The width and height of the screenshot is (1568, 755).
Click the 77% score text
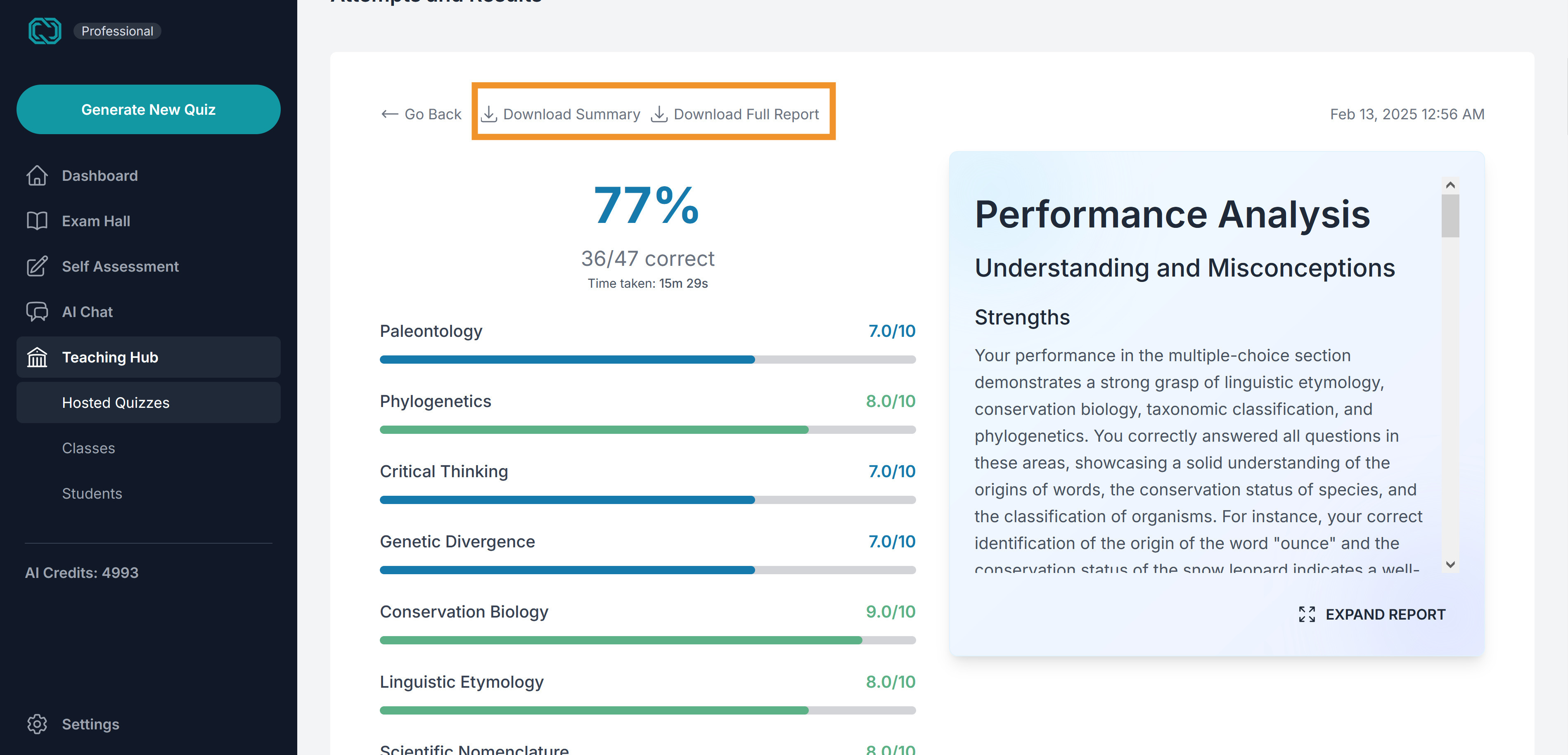tap(647, 206)
